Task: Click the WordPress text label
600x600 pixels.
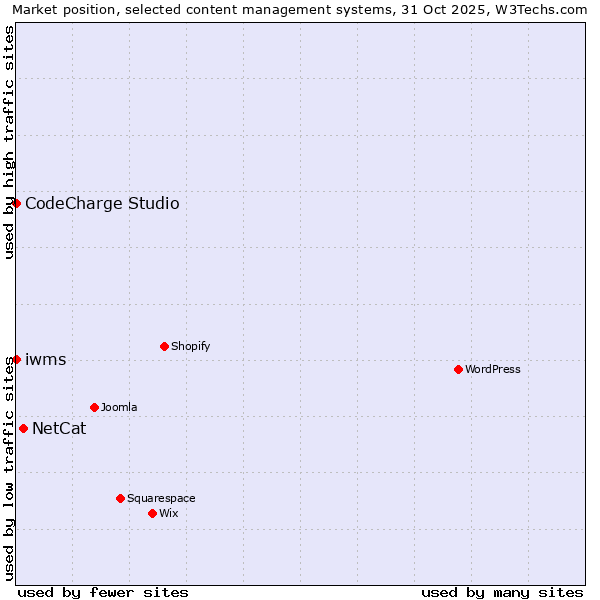Action: point(493,369)
